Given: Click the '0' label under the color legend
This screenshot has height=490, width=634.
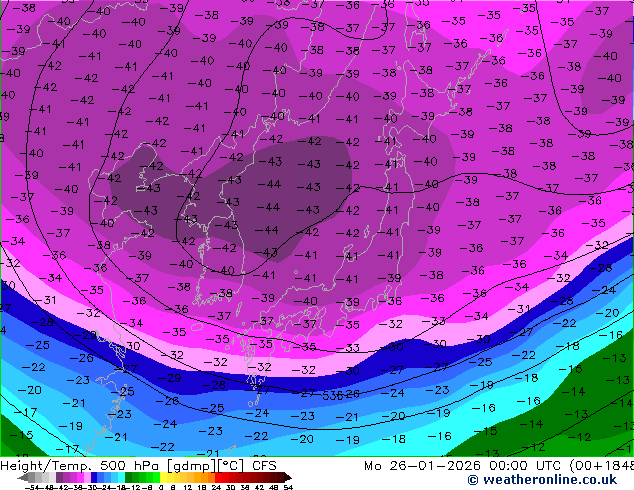Looking at the screenshot, I should coord(161,487).
